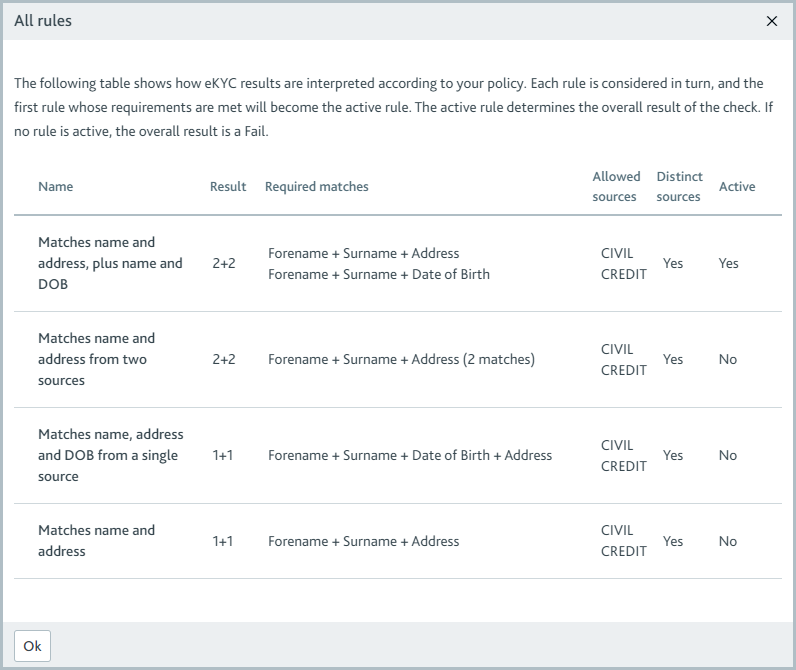Screen dimensions: 796x670
Task: Select the Required matches column header
Action: [317, 186]
